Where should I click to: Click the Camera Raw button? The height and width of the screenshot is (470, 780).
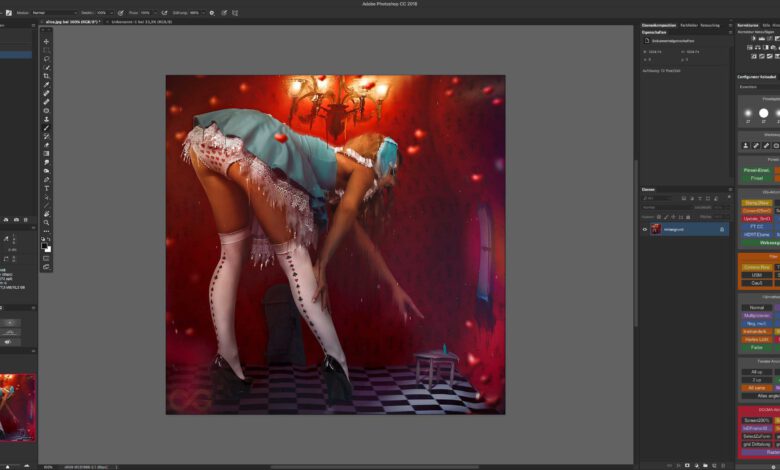756,267
